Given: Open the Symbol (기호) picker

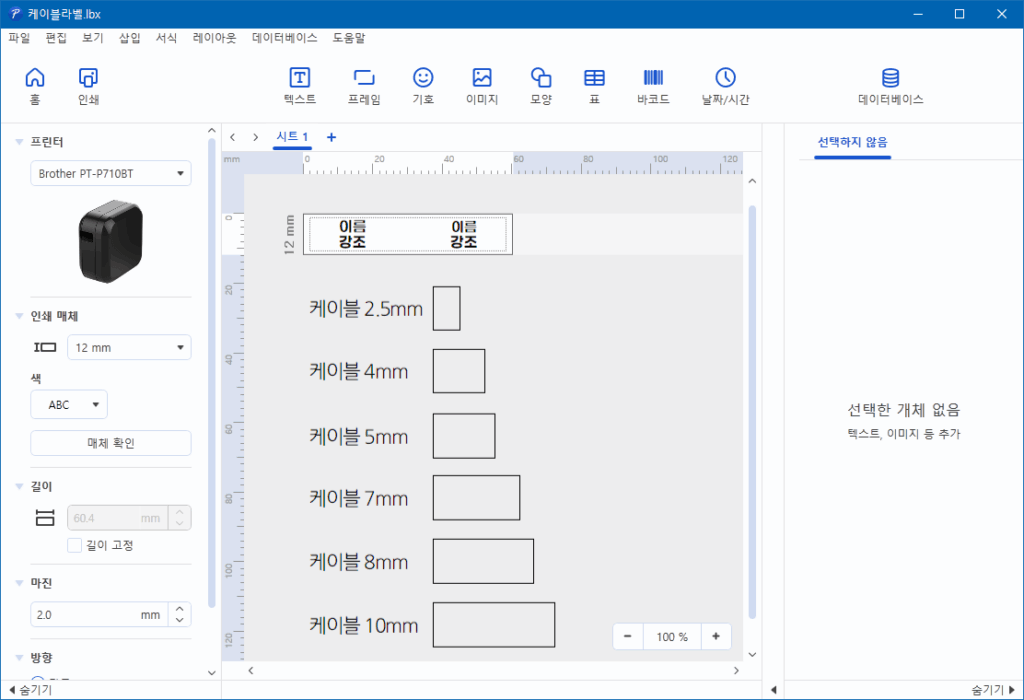Looking at the screenshot, I should 423,79.
